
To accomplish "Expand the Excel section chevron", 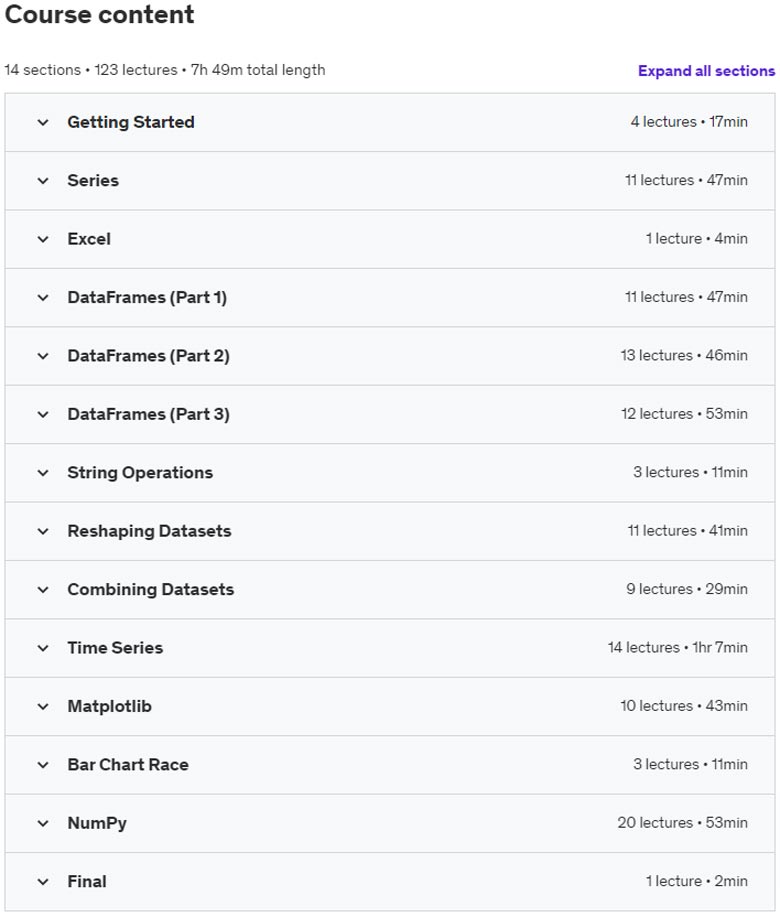I will coord(43,239).
